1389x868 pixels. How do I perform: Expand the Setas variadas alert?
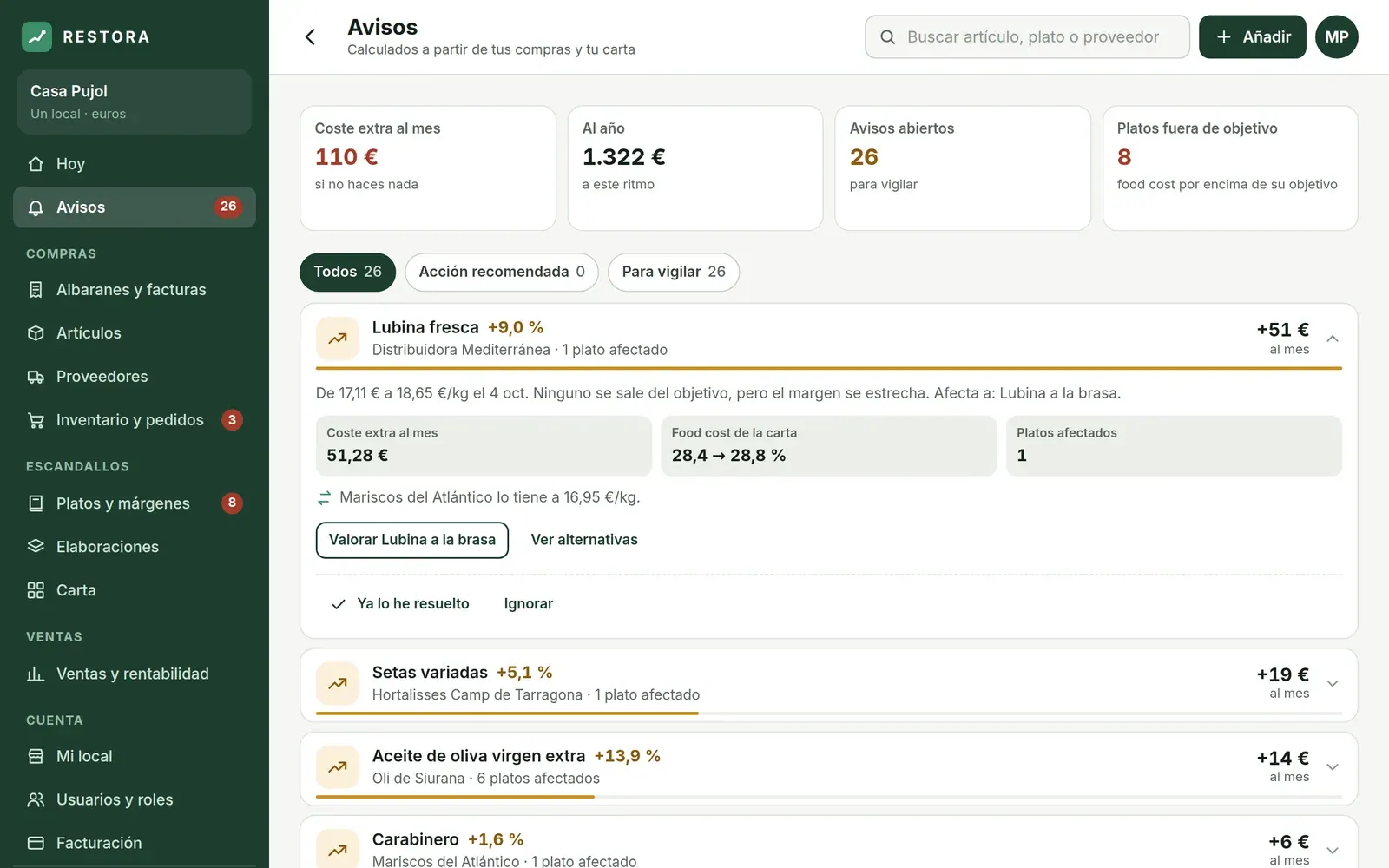(x=1333, y=684)
